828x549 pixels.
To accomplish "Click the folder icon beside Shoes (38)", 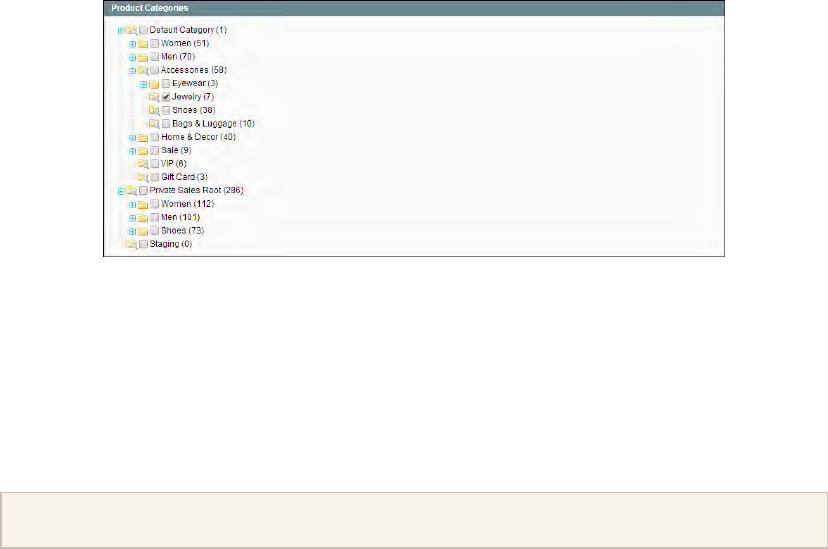I will 154,110.
